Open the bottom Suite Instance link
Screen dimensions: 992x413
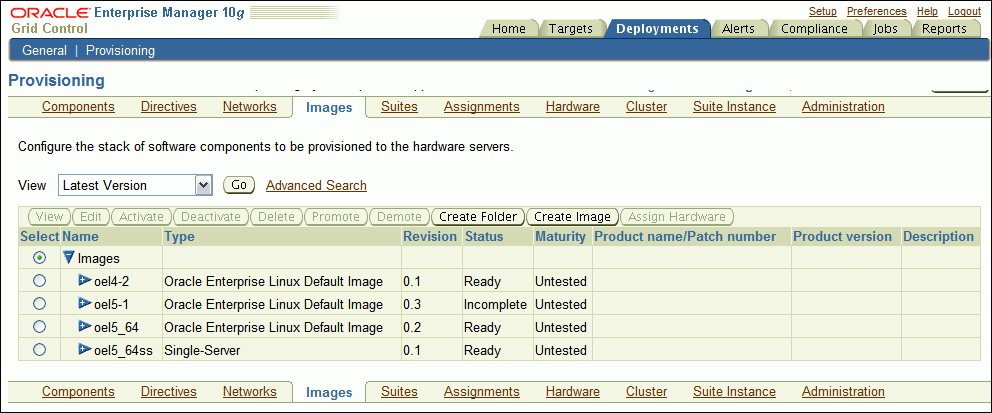pyautogui.click(x=735, y=391)
